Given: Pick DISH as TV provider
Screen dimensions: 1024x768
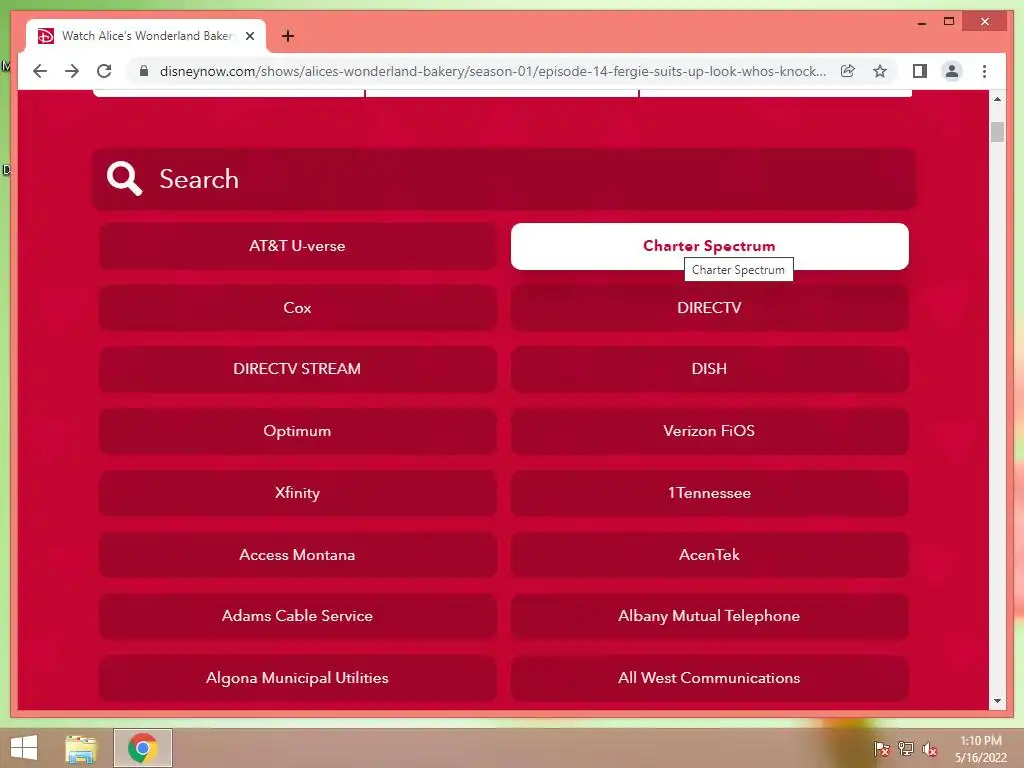Looking at the screenshot, I should [x=709, y=369].
